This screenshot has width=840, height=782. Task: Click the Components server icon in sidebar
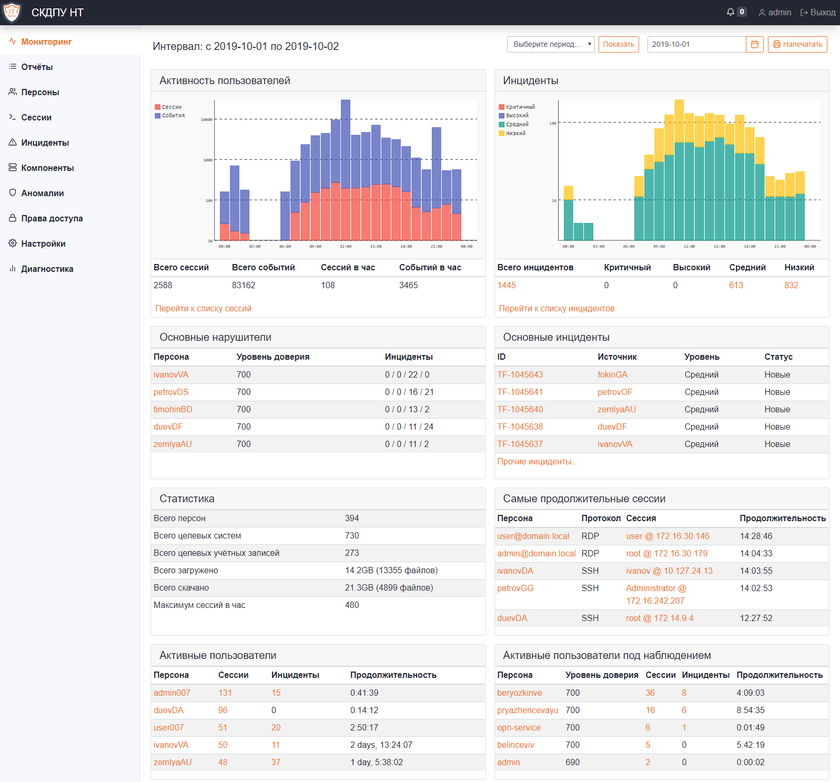[12, 168]
